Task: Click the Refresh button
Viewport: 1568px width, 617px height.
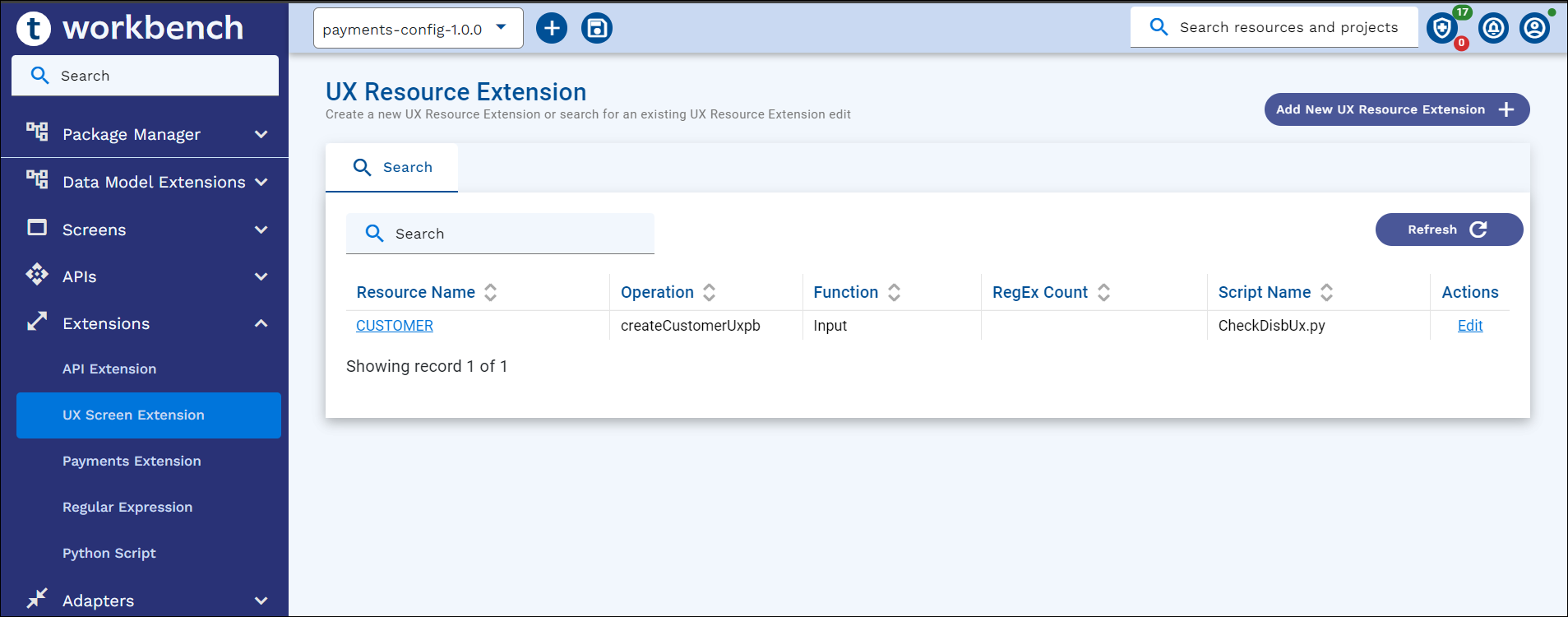Action: pos(1449,230)
